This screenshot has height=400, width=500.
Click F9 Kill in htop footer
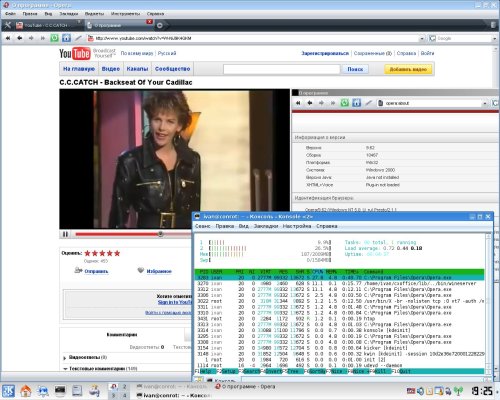382,371
